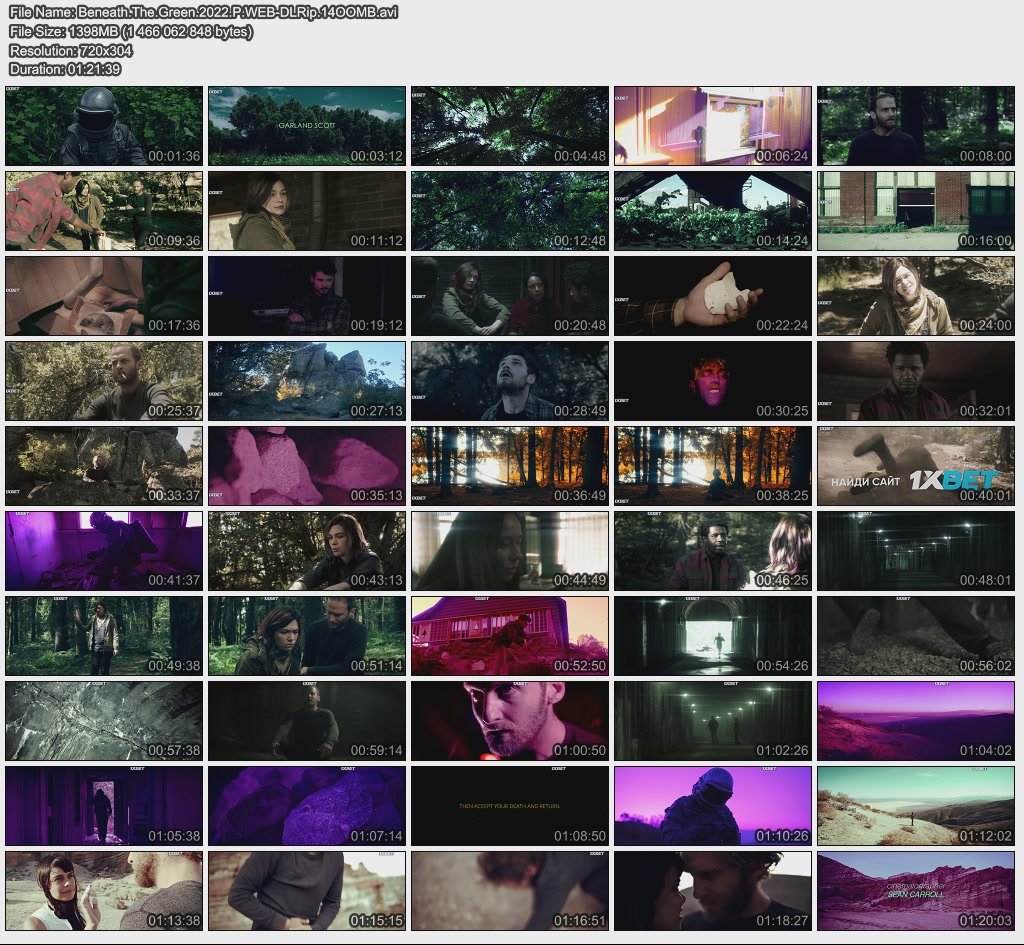Select the purple sunset landscape at 01:04:02
Viewport: 1024px width, 945px height.
916,721
